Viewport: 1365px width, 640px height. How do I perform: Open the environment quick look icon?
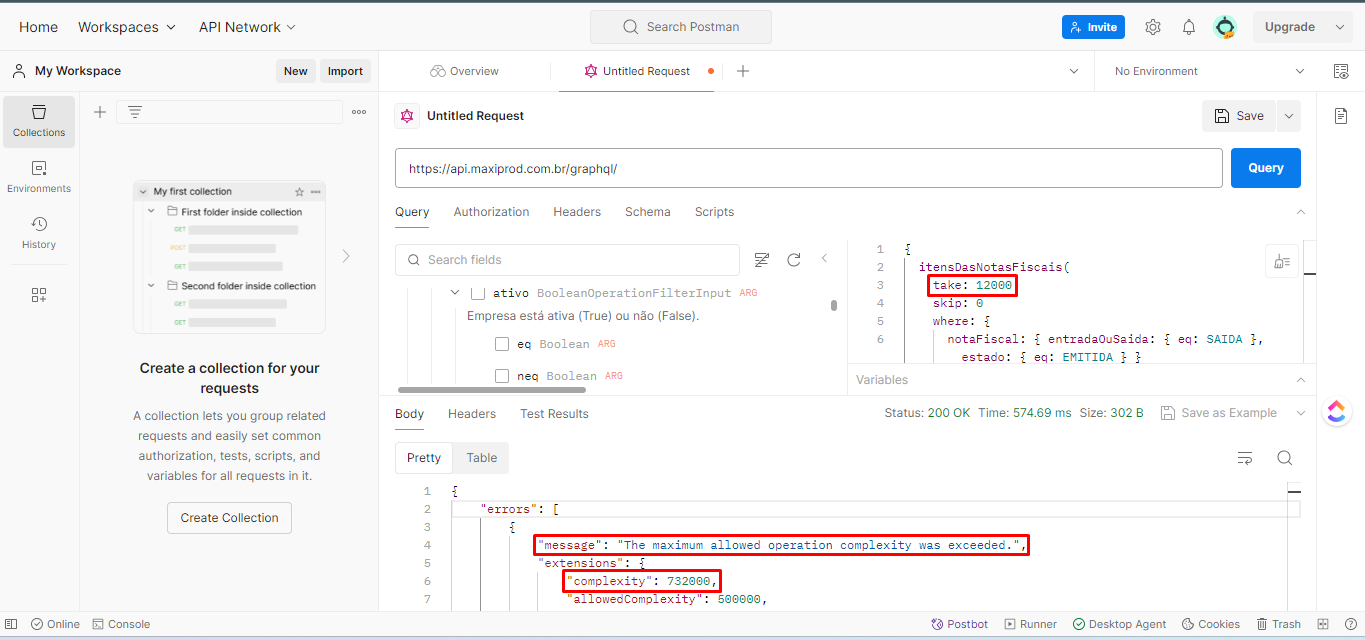(1341, 71)
